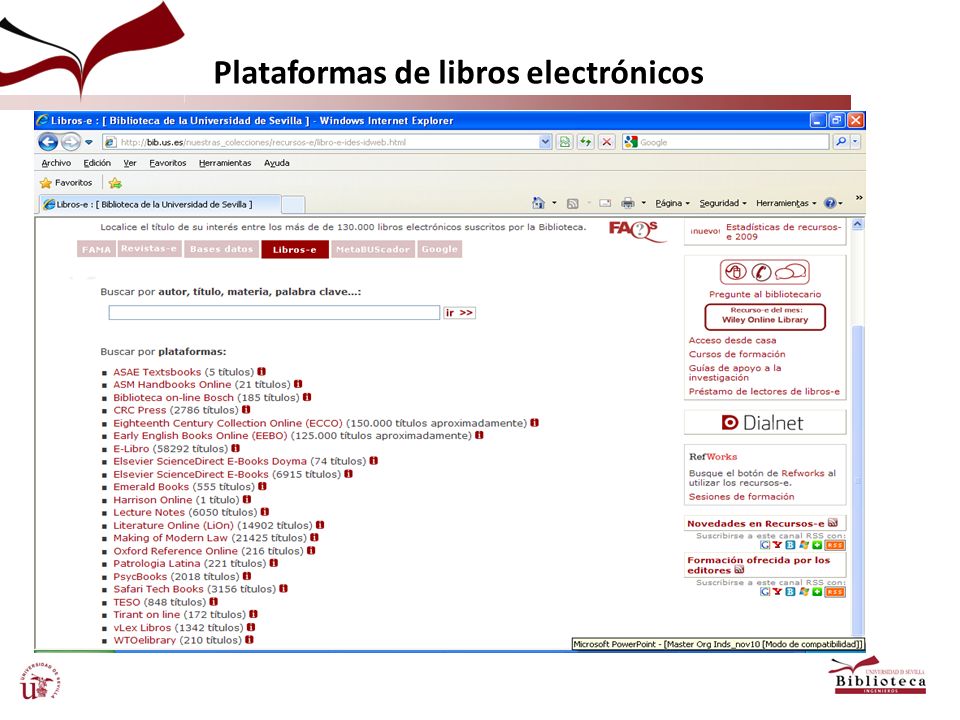Click the page vertical scrollbar thumb
This screenshot has width=960, height=720.
858,481
